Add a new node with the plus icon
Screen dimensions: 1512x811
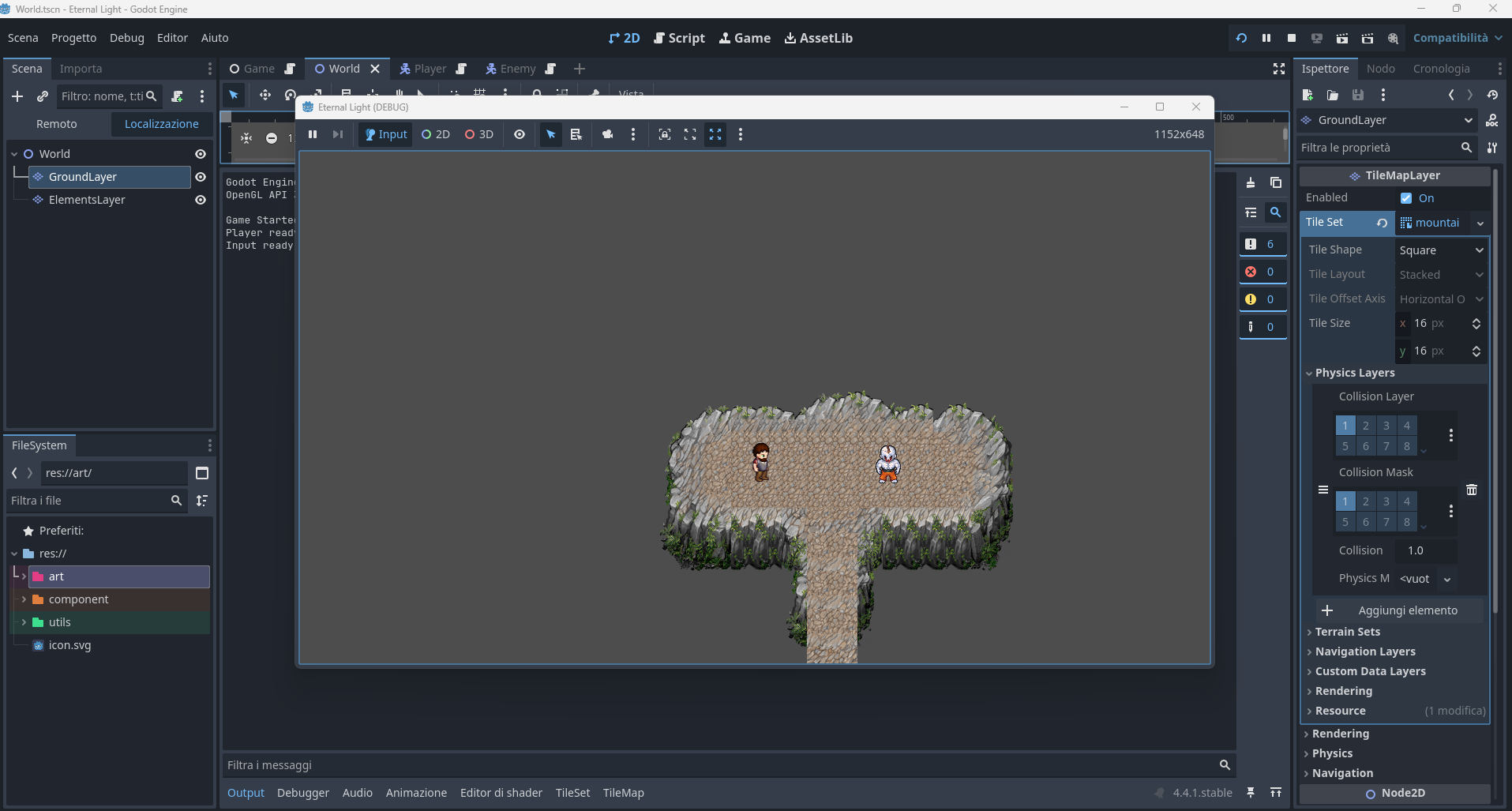(17, 96)
